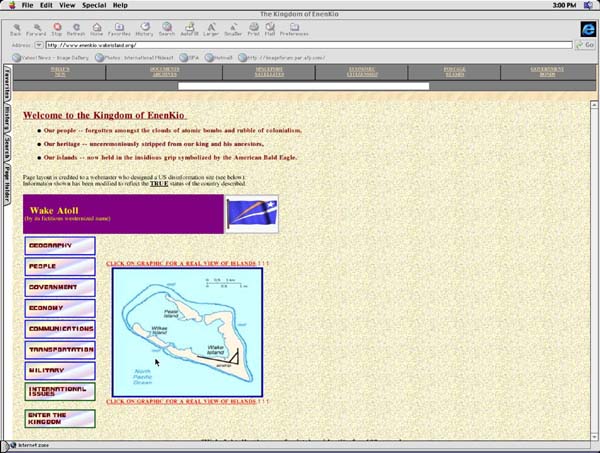Click the Enter the Kingdom button
The height and width of the screenshot is (453, 600).
pyautogui.click(x=60, y=417)
